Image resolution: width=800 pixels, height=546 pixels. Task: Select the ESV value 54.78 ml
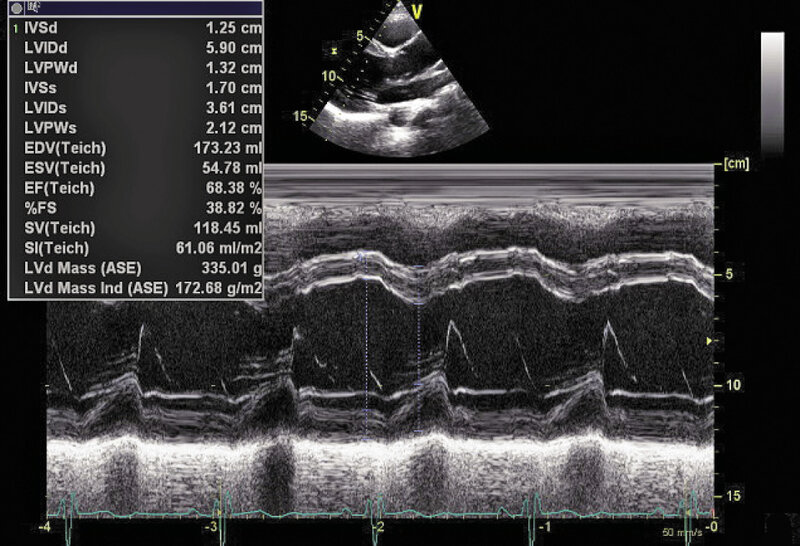coord(232,168)
